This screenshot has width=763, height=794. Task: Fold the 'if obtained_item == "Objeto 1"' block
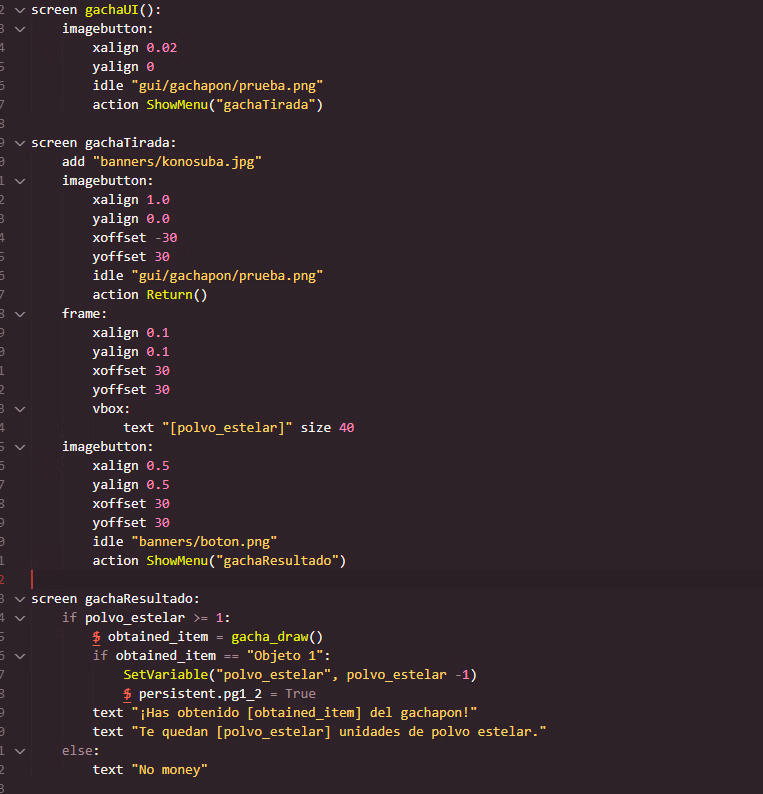click(x=19, y=655)
